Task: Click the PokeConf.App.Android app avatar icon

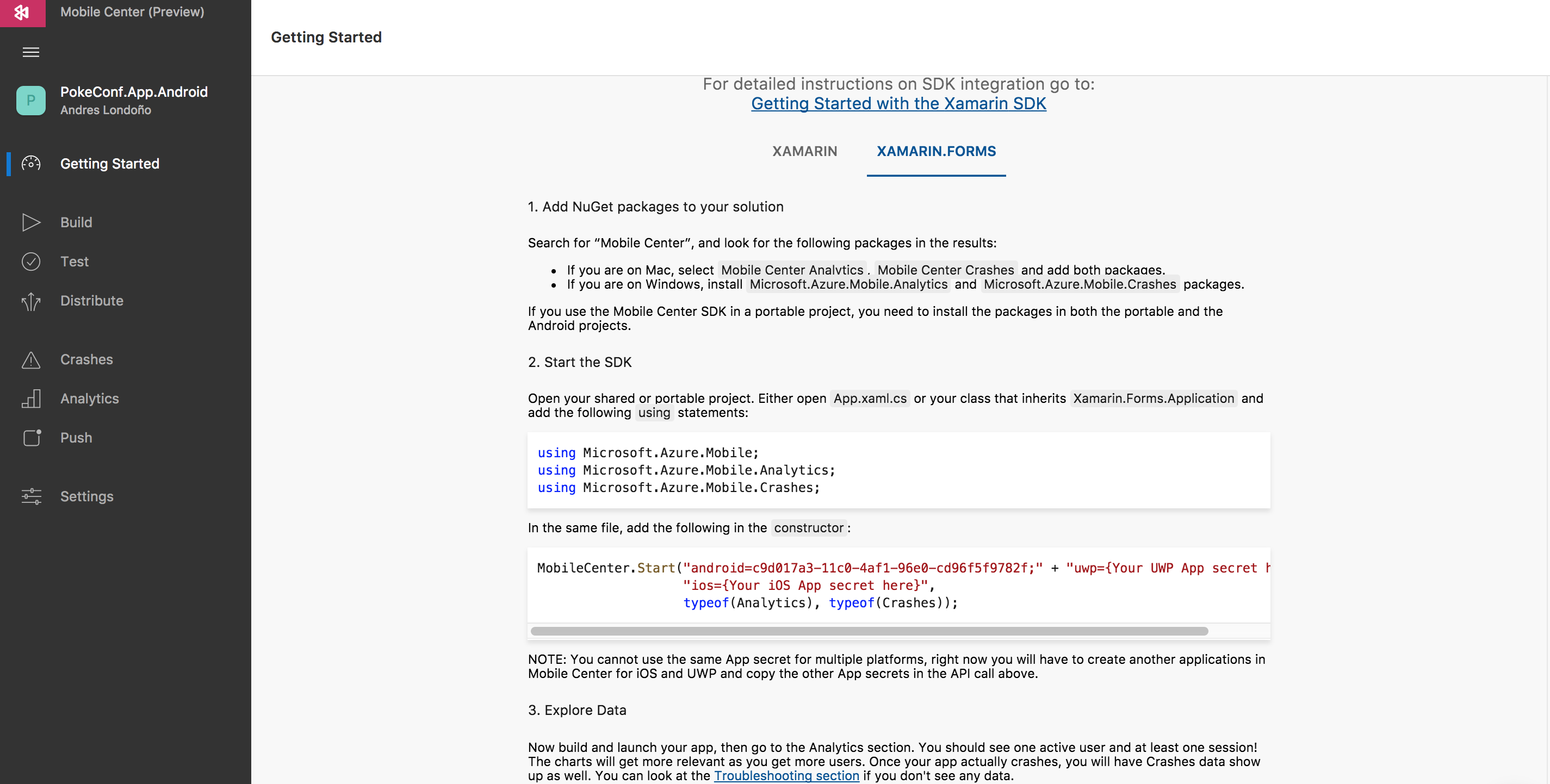Action: (30, 101)
